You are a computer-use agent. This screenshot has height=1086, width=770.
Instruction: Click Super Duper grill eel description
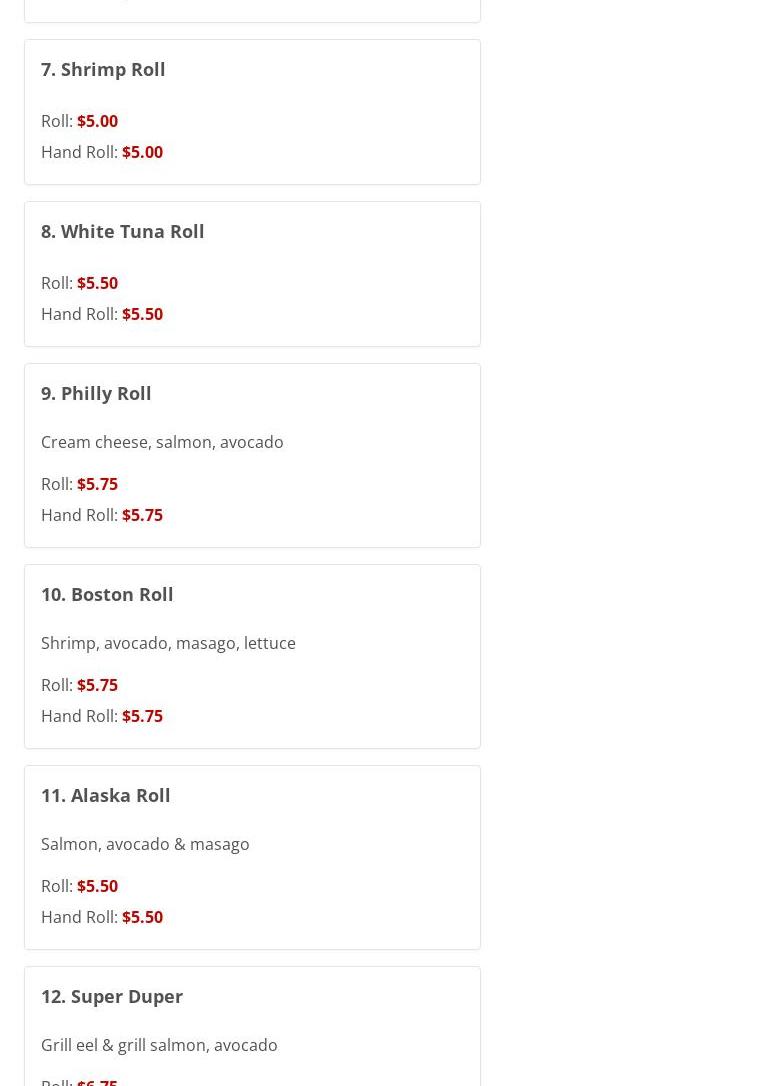159,1045
